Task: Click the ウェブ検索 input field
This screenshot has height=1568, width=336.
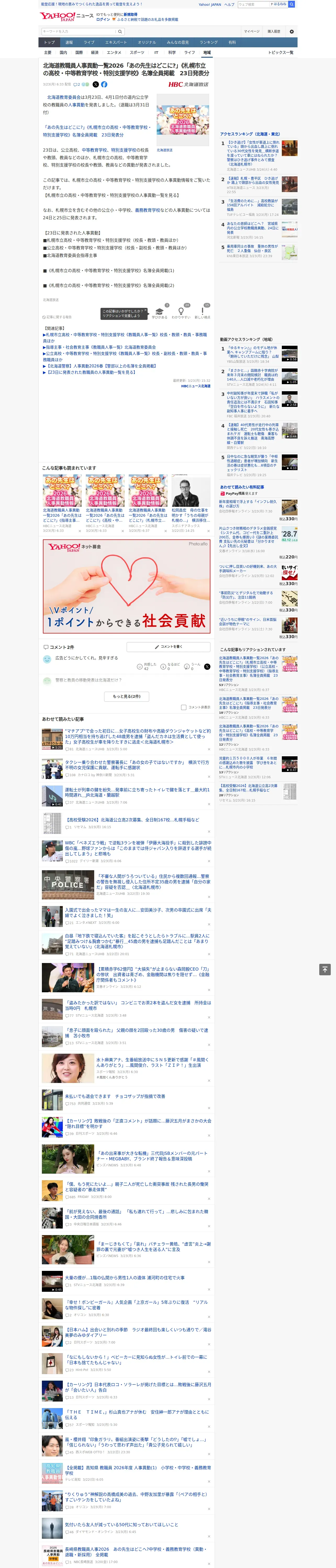Action: [254, 4]
